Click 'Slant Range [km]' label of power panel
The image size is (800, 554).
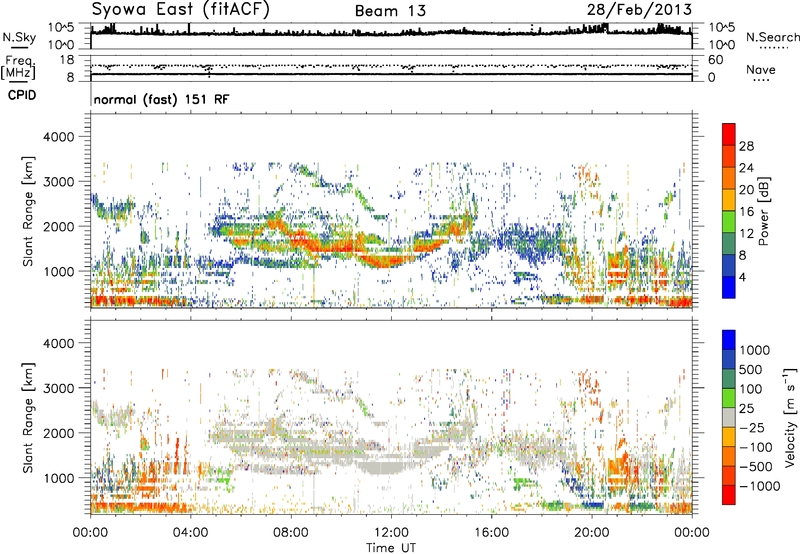pos(28,211)
